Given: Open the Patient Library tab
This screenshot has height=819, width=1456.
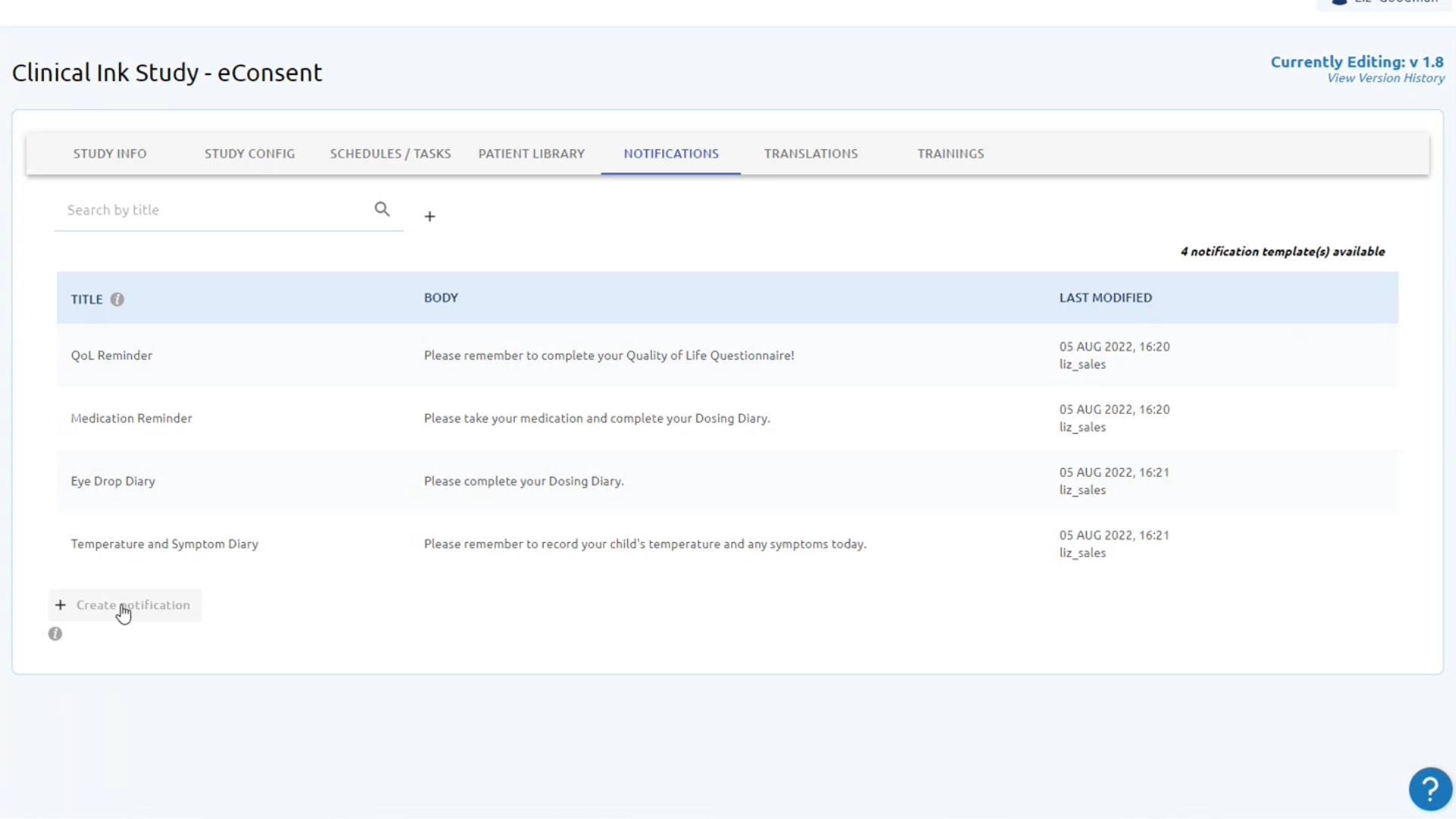Looking at the screenshot, I should (x=532, y=154).
